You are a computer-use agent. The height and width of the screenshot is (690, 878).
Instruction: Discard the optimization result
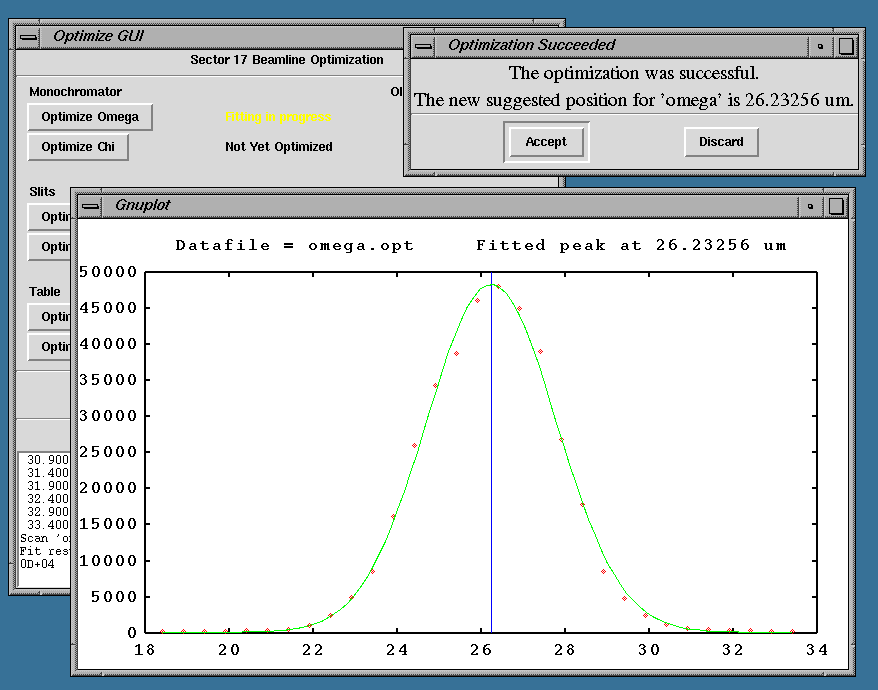[721, 142]
